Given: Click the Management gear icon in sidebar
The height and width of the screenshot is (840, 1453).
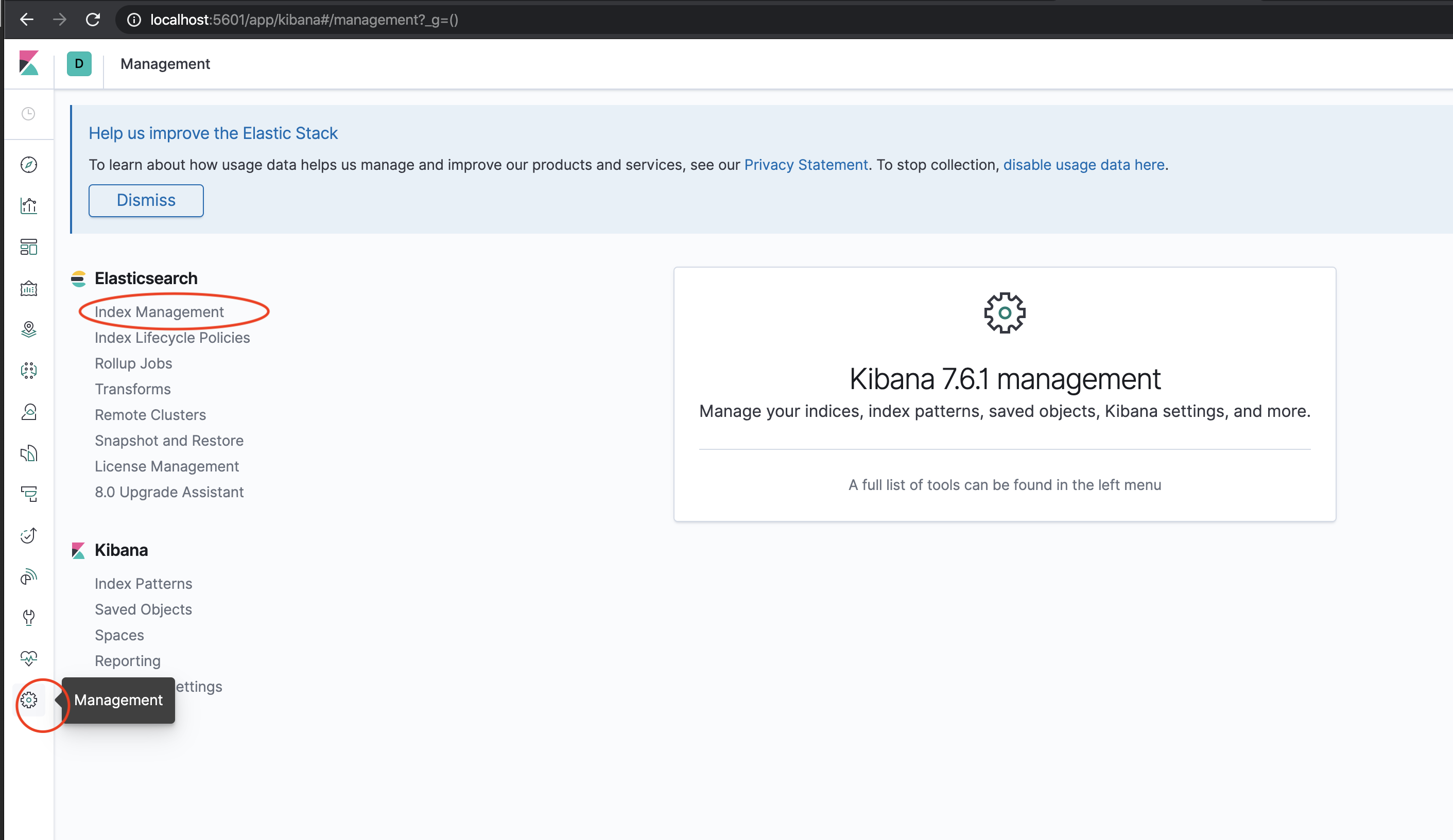Looking at the screenshot, I should (29, 700).
